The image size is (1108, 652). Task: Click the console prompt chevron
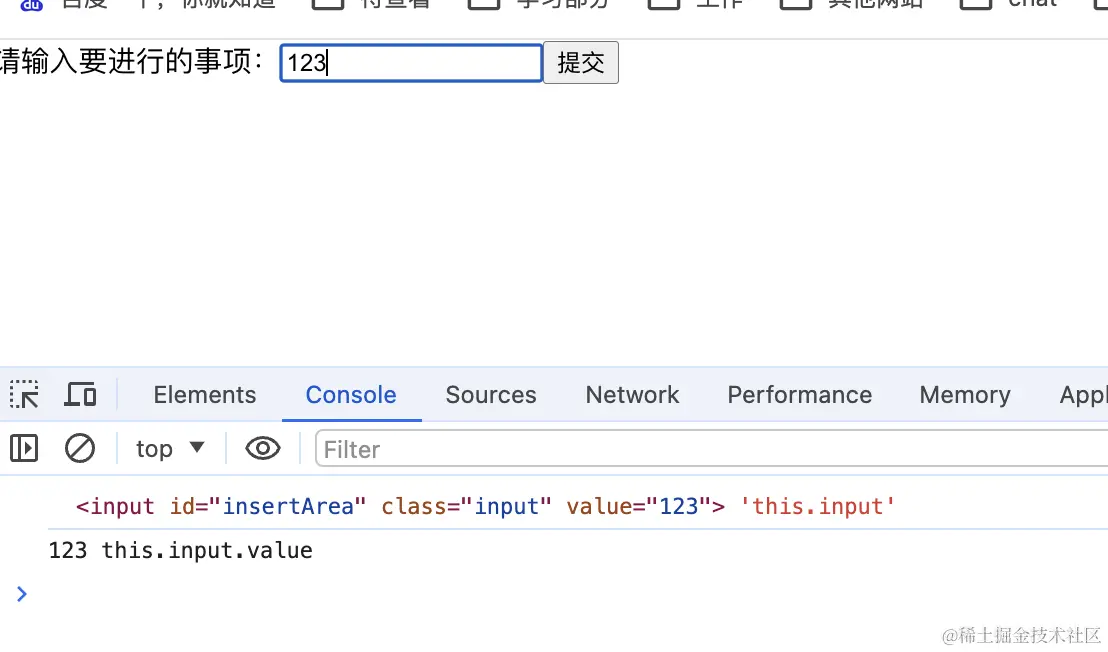coord(22,594)
